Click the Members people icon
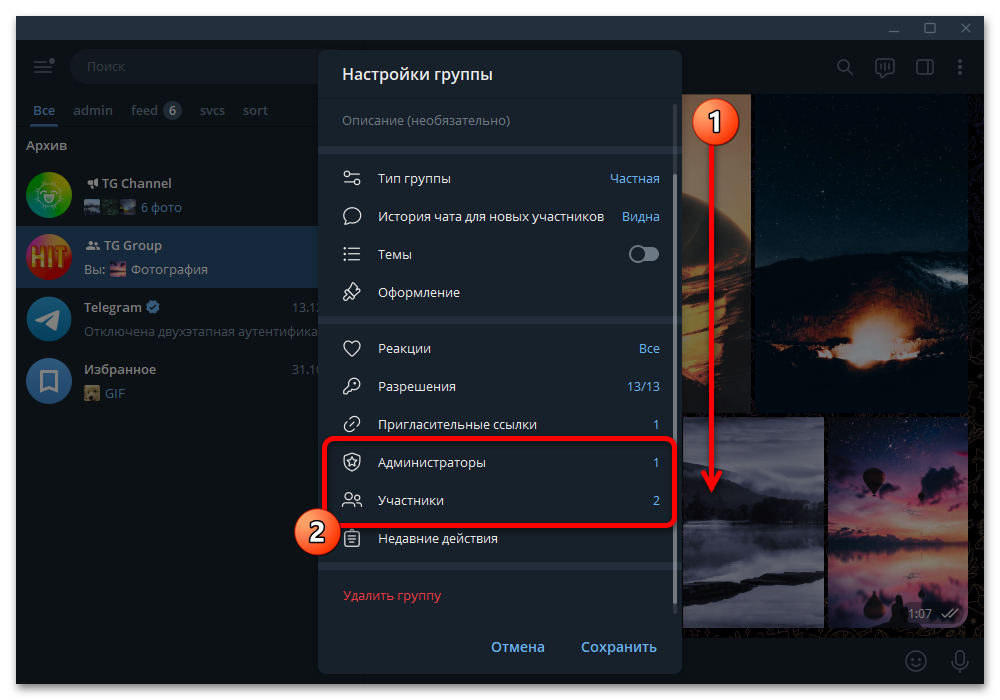 coord(351,500)
